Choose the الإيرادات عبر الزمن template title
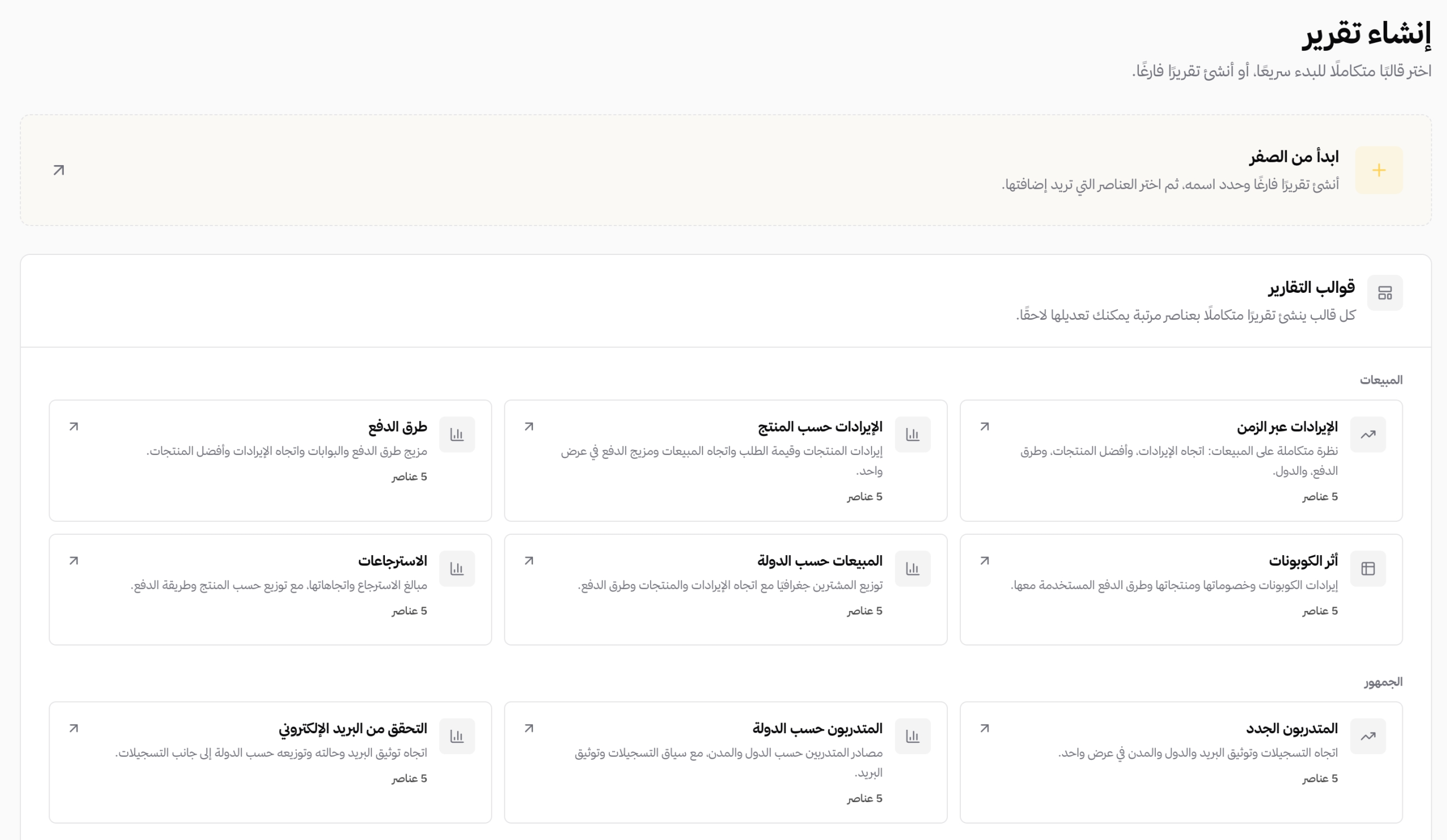The image size is (1447, 840). point(1287,427)
